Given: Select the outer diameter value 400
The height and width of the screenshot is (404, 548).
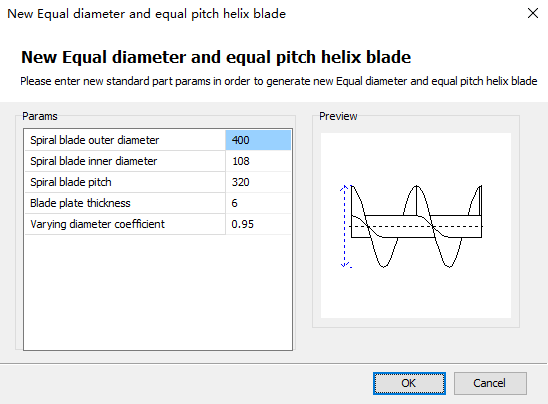Looking at the screenshot, I should [x=258, y=140].
